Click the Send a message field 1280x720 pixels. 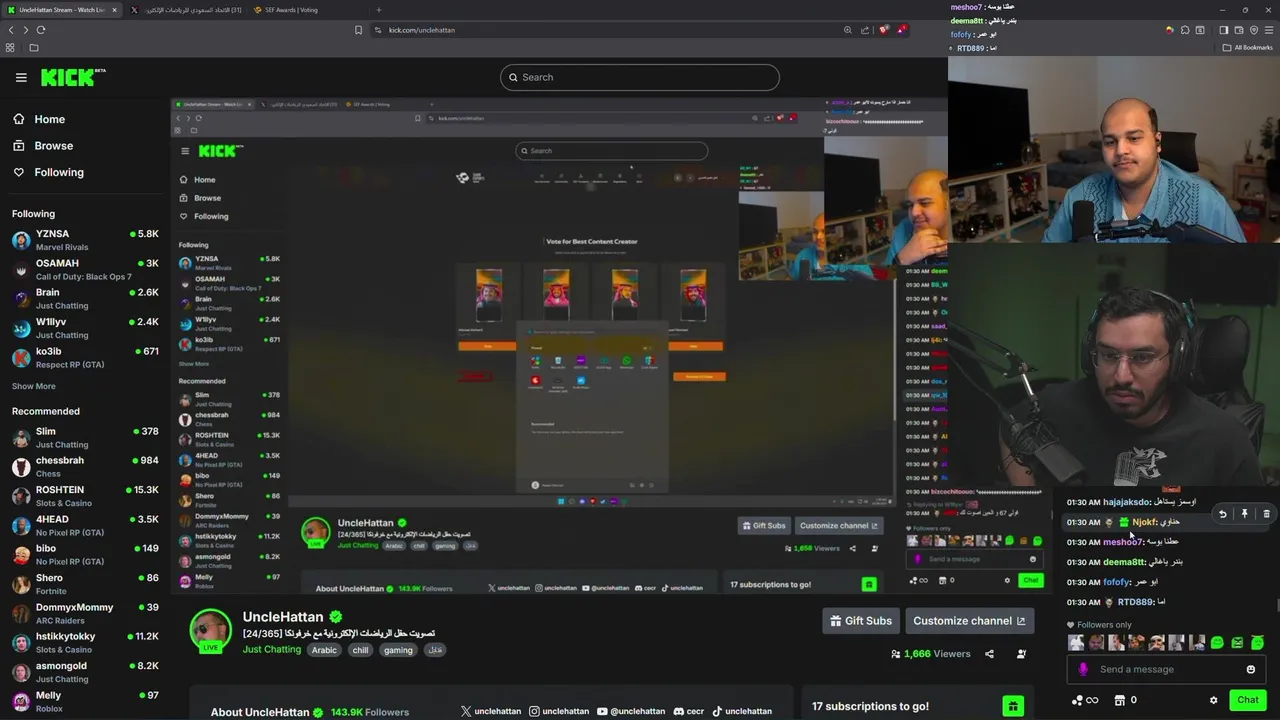pyautogui.click(x=1165, y=670)
